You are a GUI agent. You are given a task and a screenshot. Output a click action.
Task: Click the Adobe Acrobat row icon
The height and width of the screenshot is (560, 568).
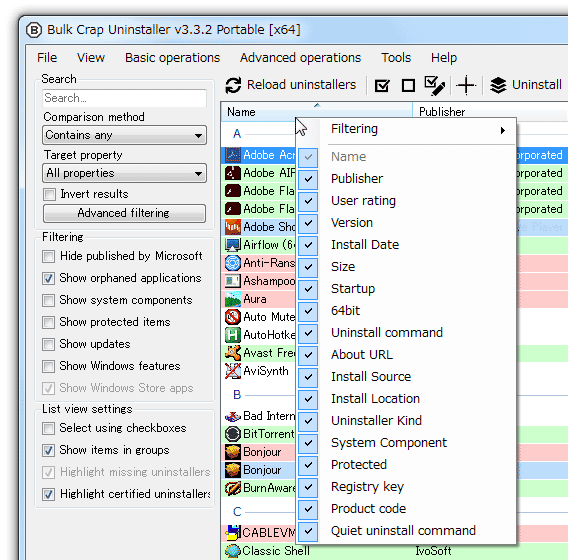coord(233,155)
